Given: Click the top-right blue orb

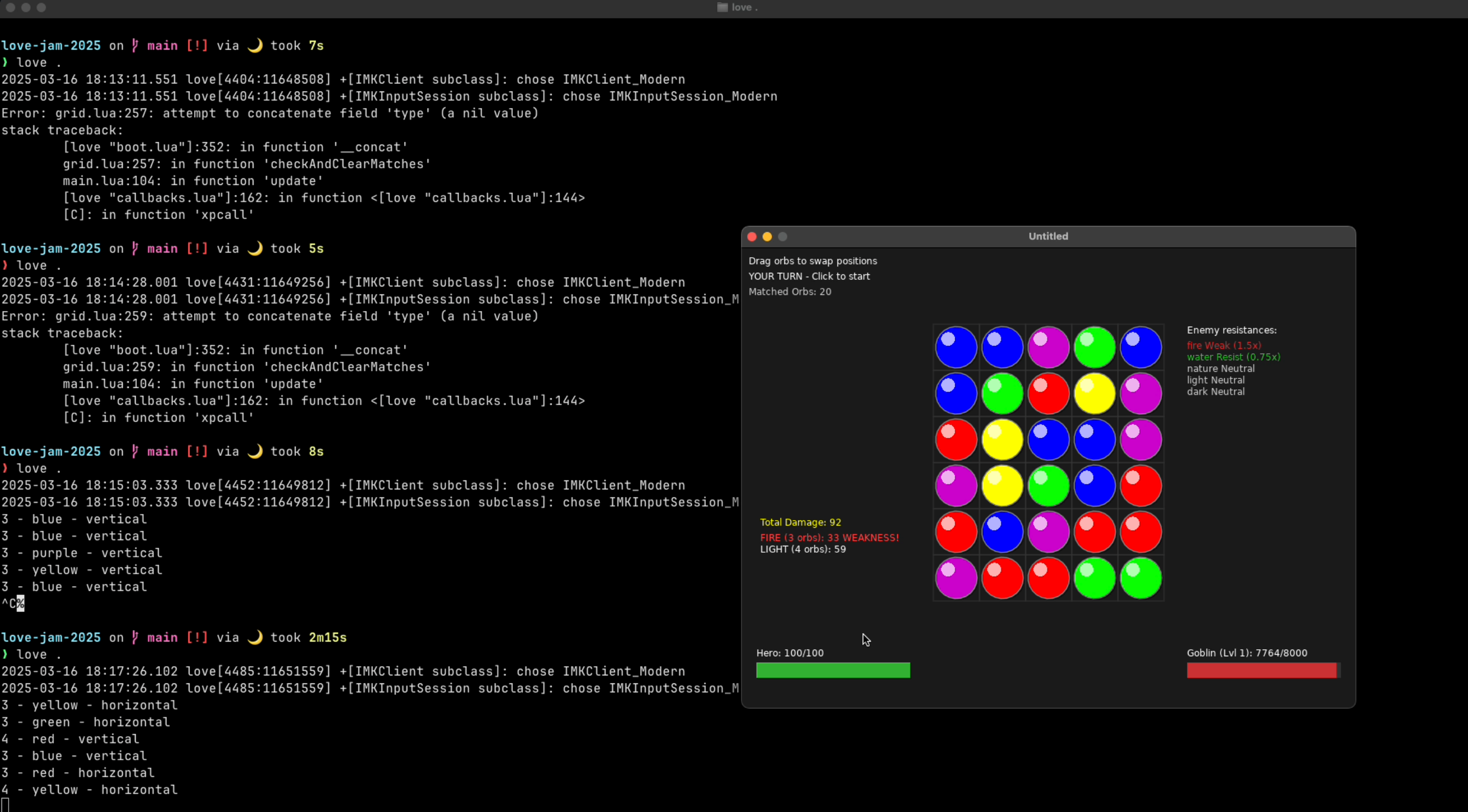Looking at the screenshot, I should tap(1140, 347).
